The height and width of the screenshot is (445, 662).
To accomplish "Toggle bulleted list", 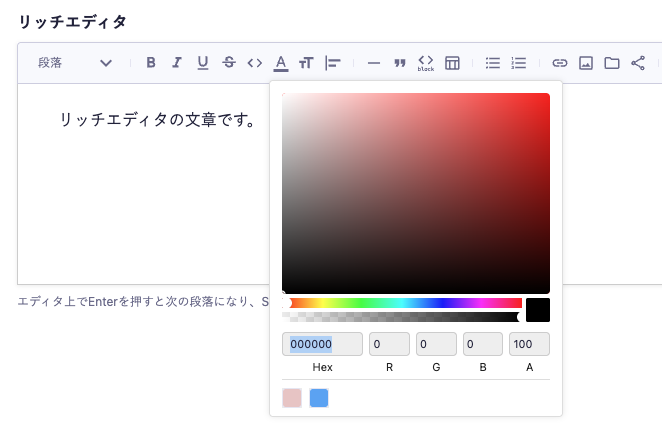I will point(493,63).
